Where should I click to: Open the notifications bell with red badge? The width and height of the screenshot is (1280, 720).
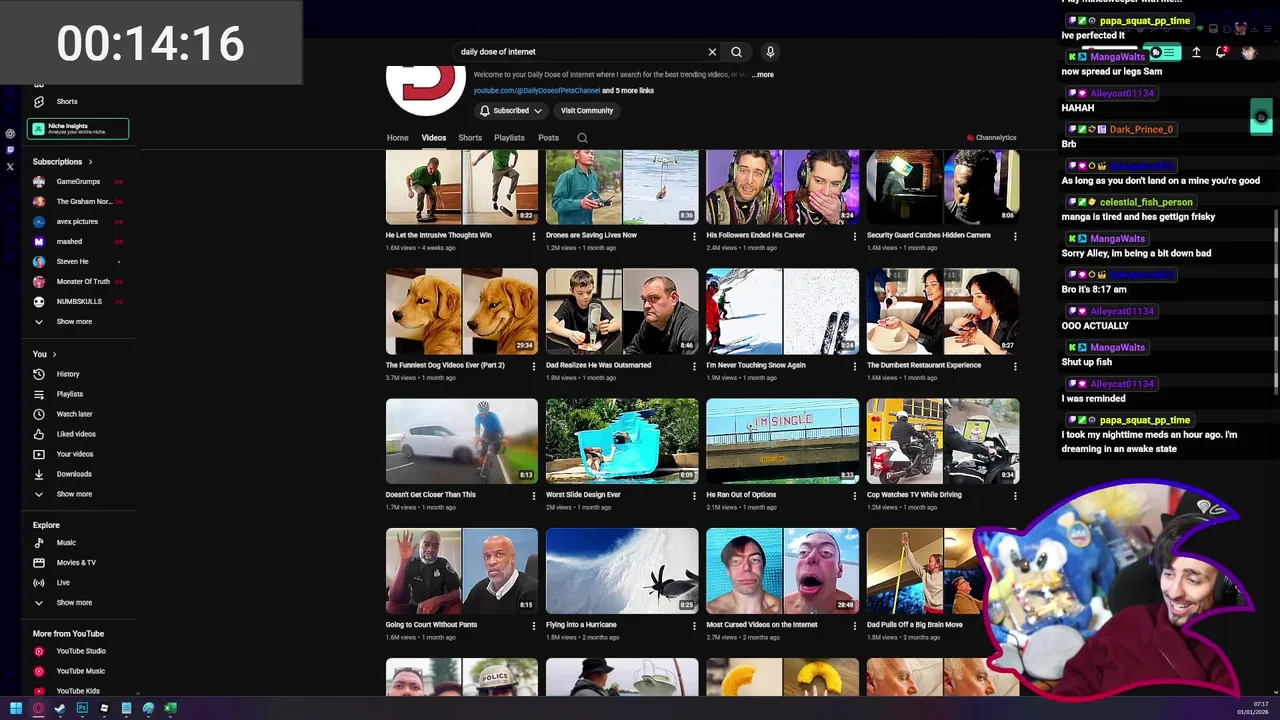(1221, 52)
